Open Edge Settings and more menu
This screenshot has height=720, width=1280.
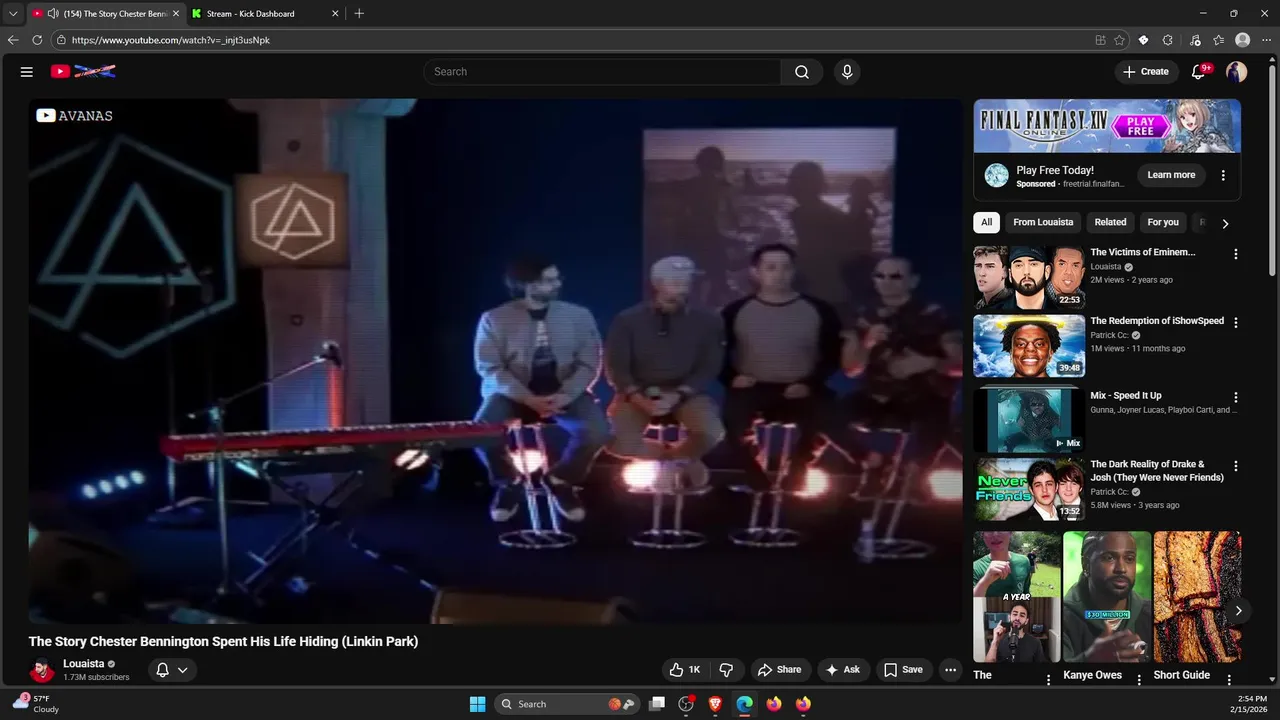[1266, 40]
